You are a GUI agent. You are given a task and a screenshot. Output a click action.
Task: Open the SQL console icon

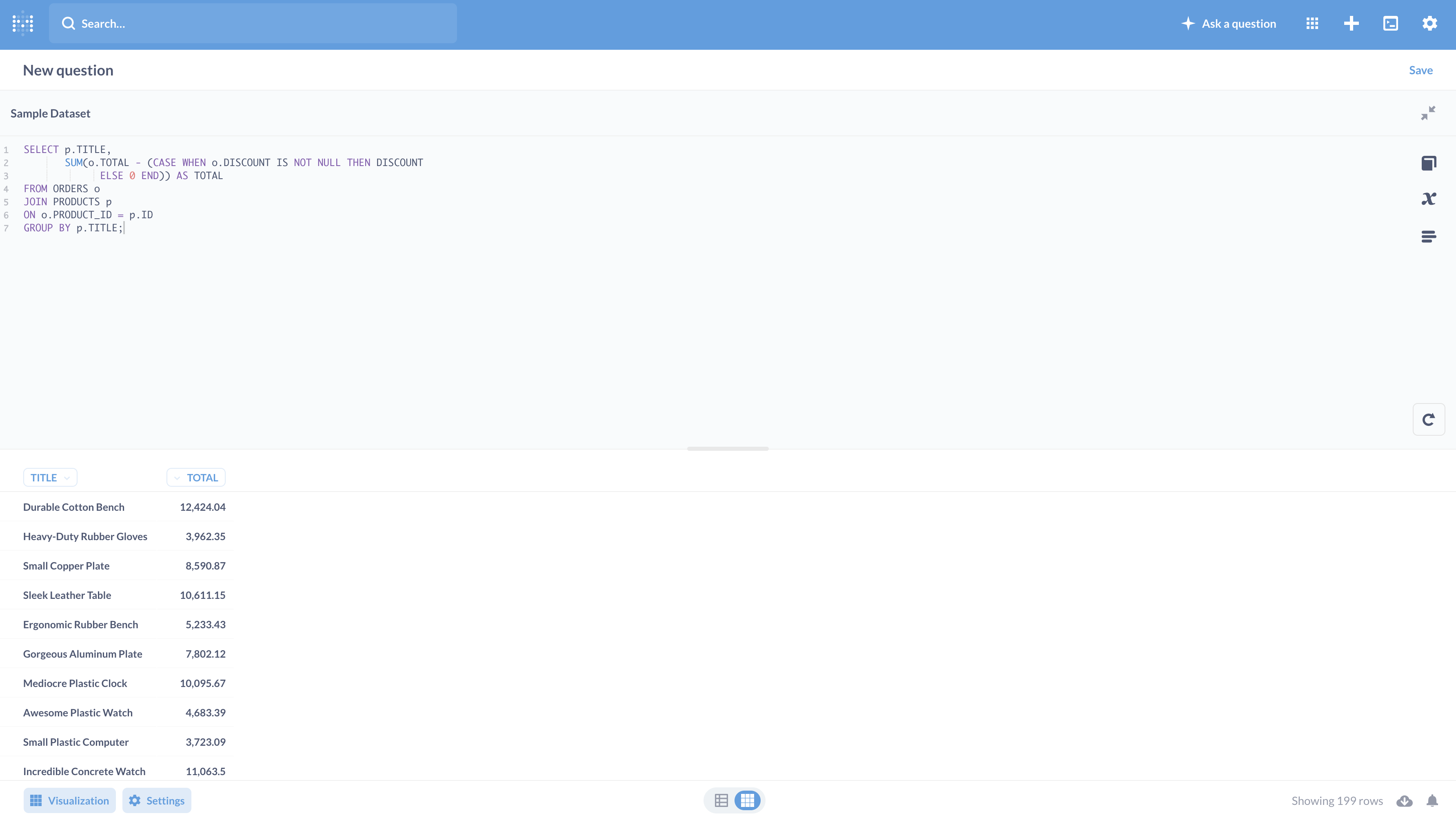tap(1390, 23)
